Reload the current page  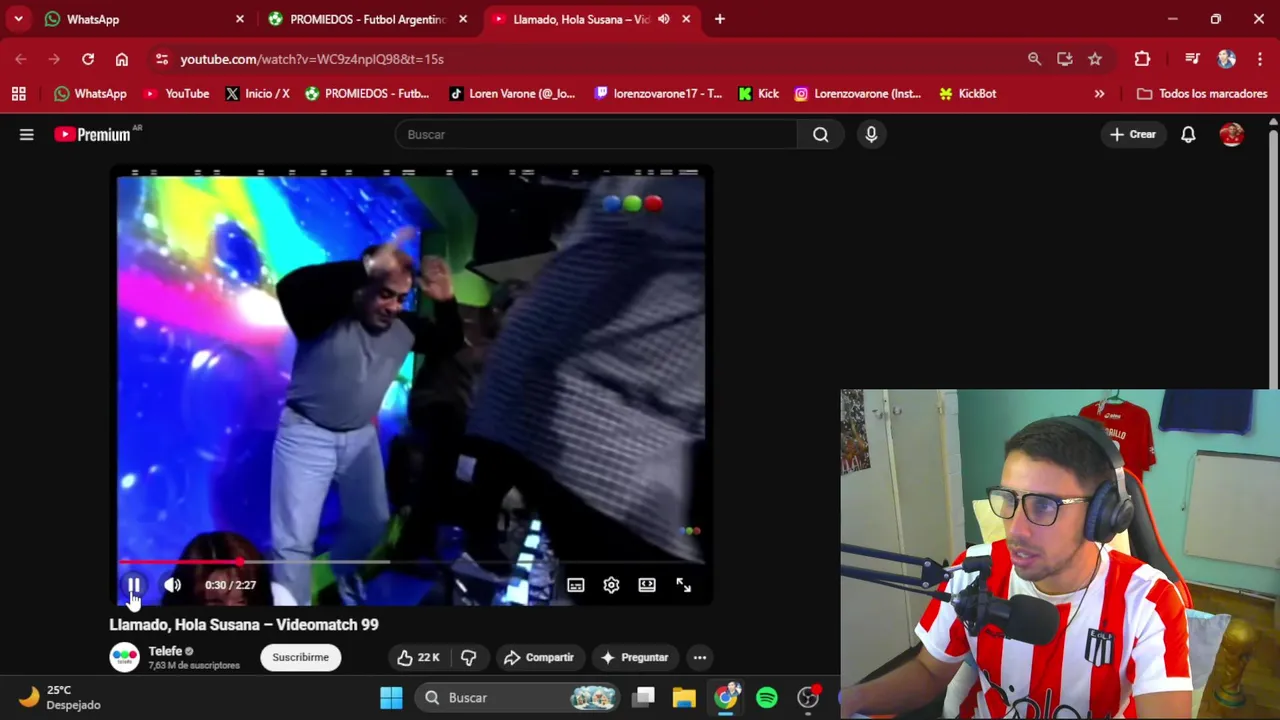point(88,59)
